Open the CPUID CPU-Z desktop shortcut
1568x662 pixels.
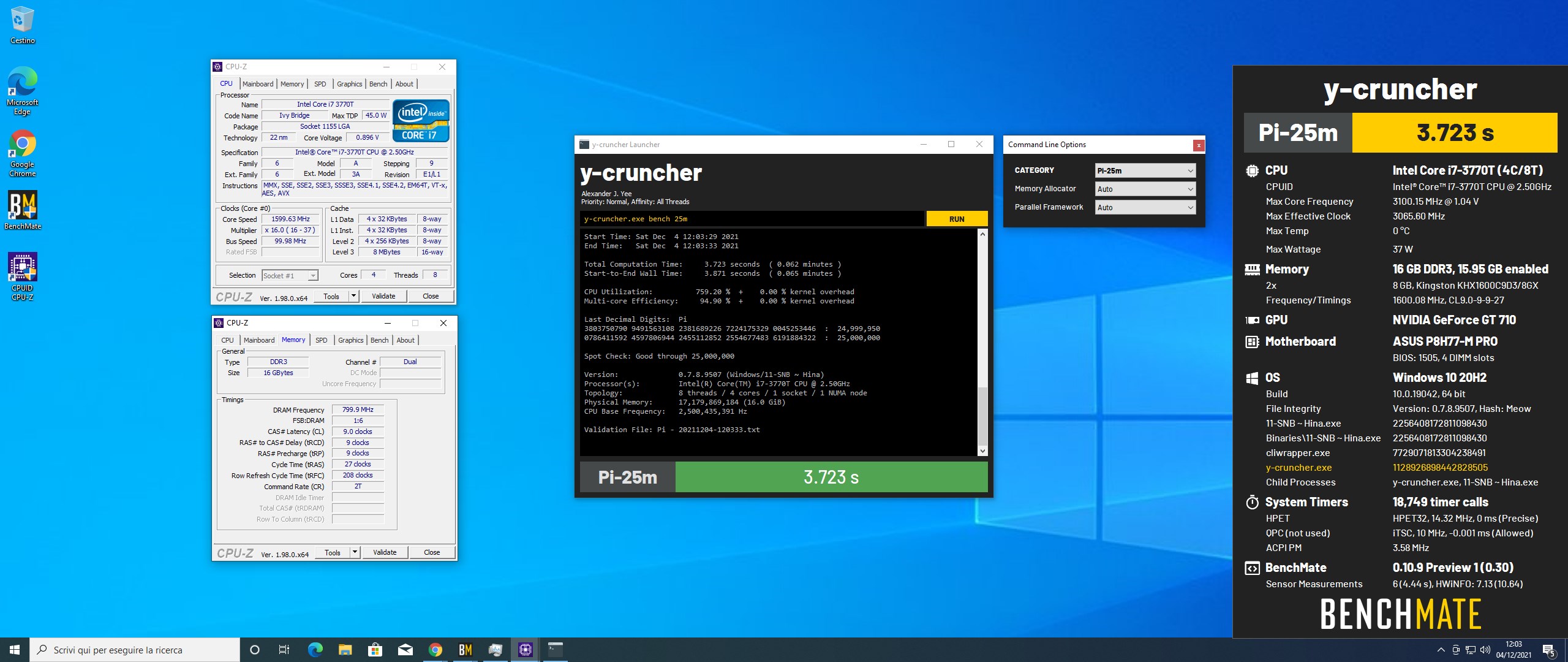(x=23, y=276)
